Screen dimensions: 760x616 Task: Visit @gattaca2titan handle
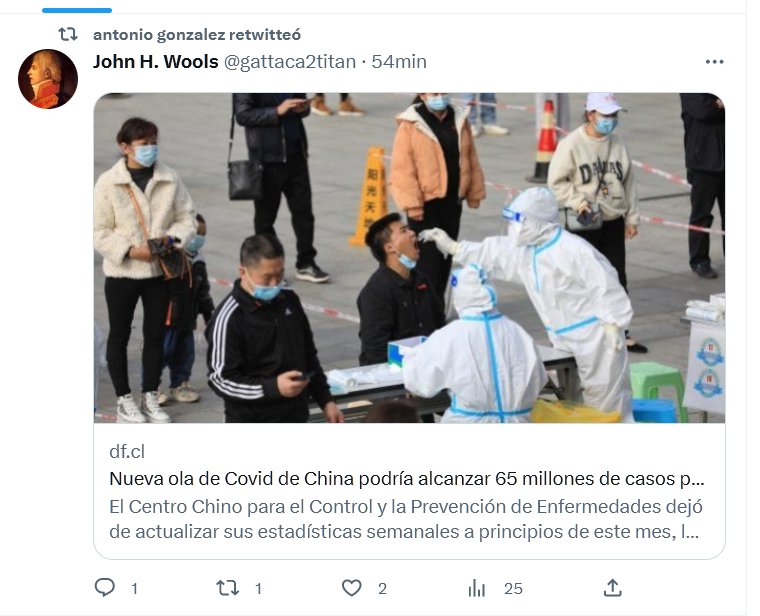(289, 62)
